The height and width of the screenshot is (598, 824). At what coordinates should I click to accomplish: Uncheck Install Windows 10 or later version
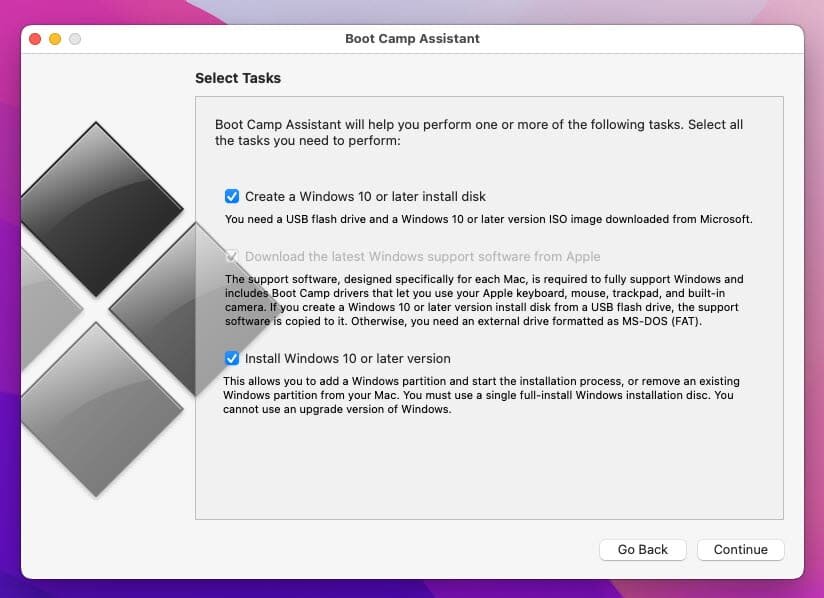tap(232, 358)
